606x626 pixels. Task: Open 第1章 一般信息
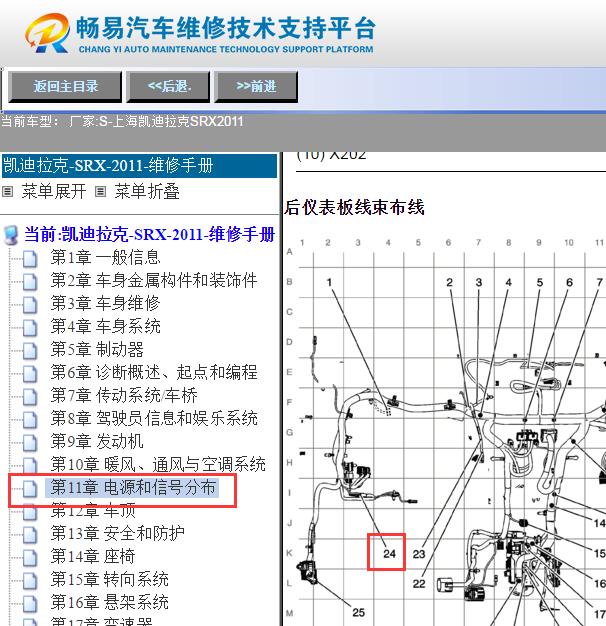coord(105,258)
